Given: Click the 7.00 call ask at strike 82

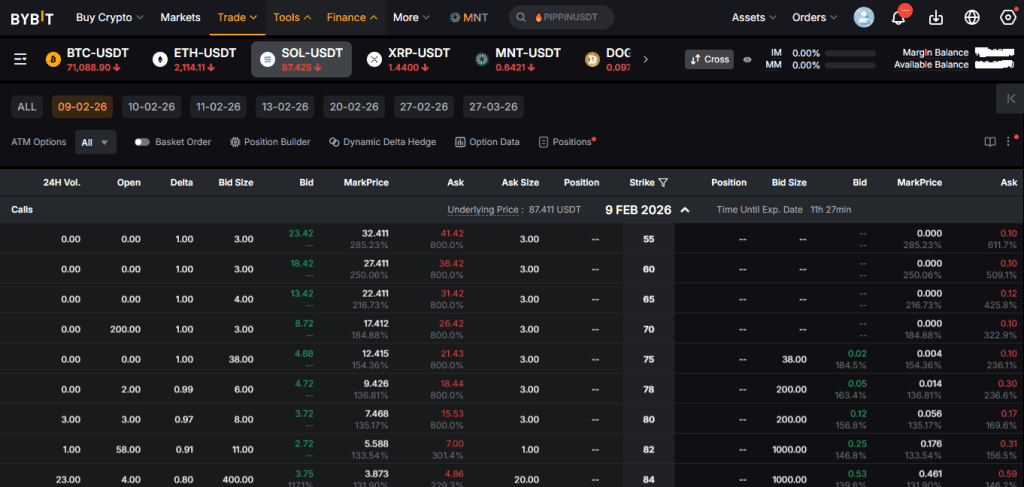Looking at the screenshot, I should [x=455, y=444].
